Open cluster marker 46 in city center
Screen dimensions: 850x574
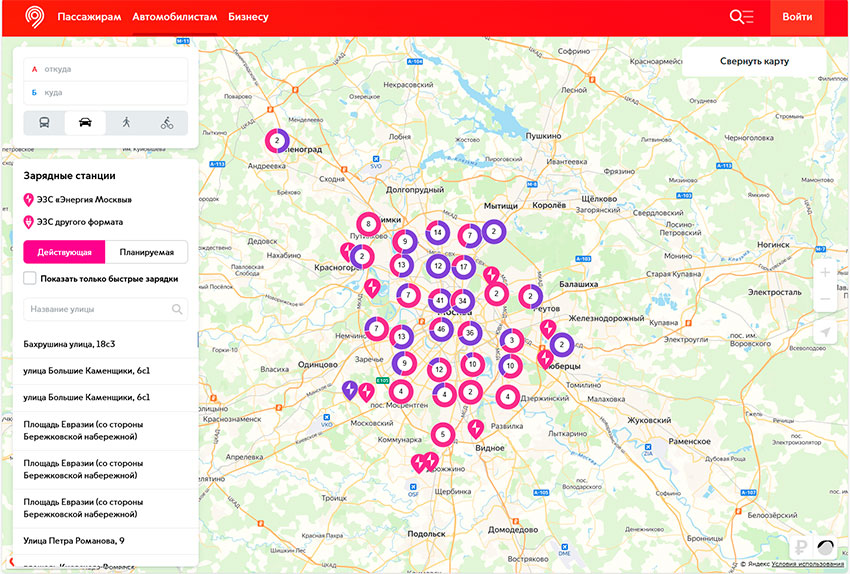[x=441, y=329]
